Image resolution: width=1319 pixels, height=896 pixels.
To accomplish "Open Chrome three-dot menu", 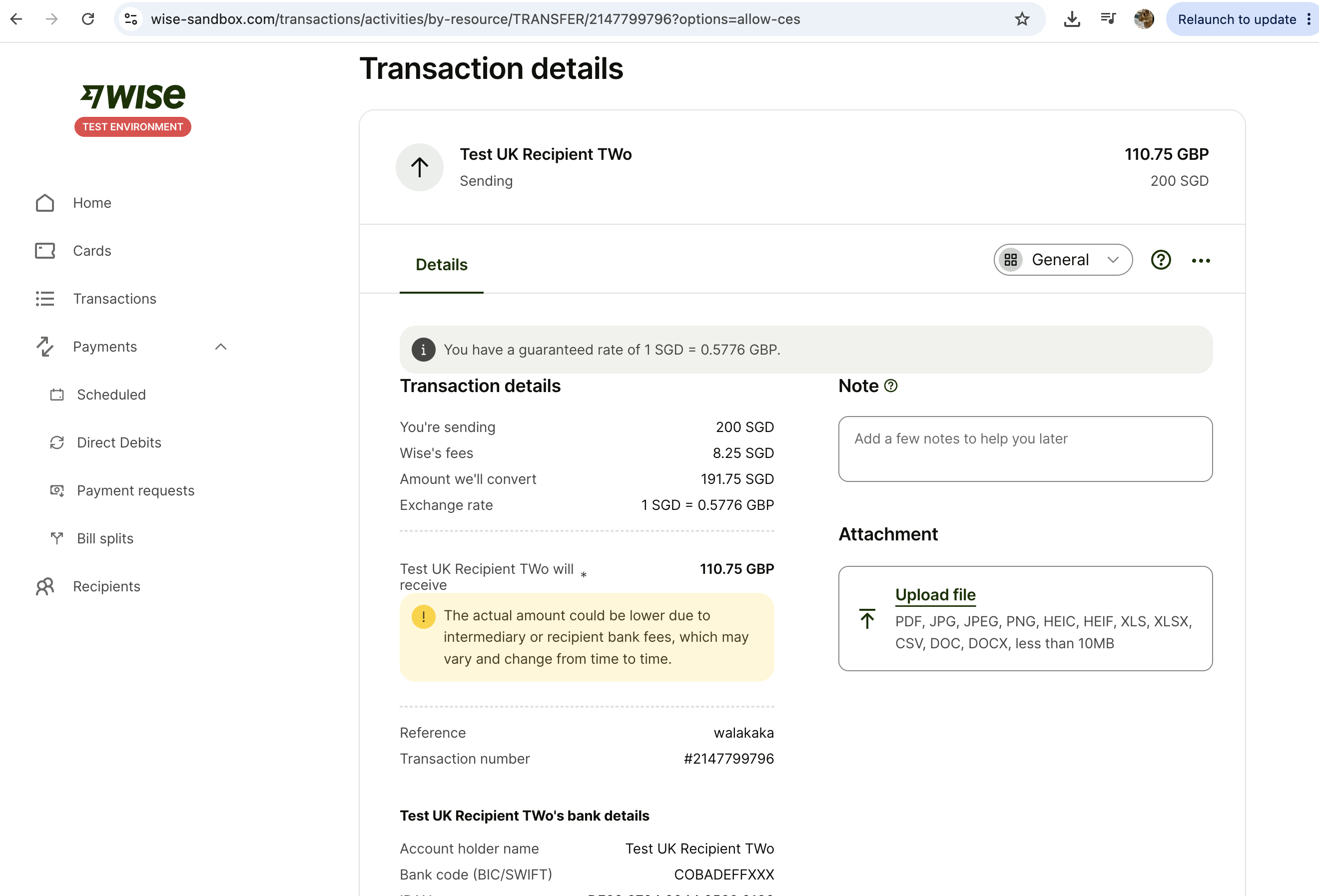I will point(1309,19).
